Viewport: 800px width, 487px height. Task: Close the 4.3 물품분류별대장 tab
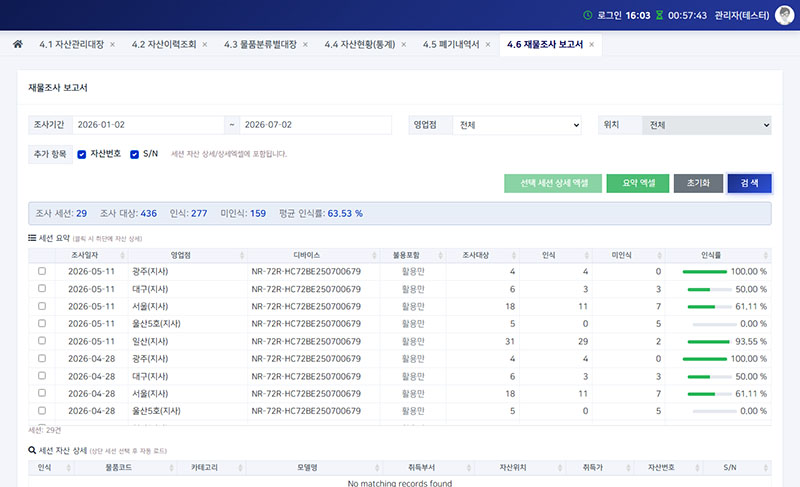click(305, 45)
